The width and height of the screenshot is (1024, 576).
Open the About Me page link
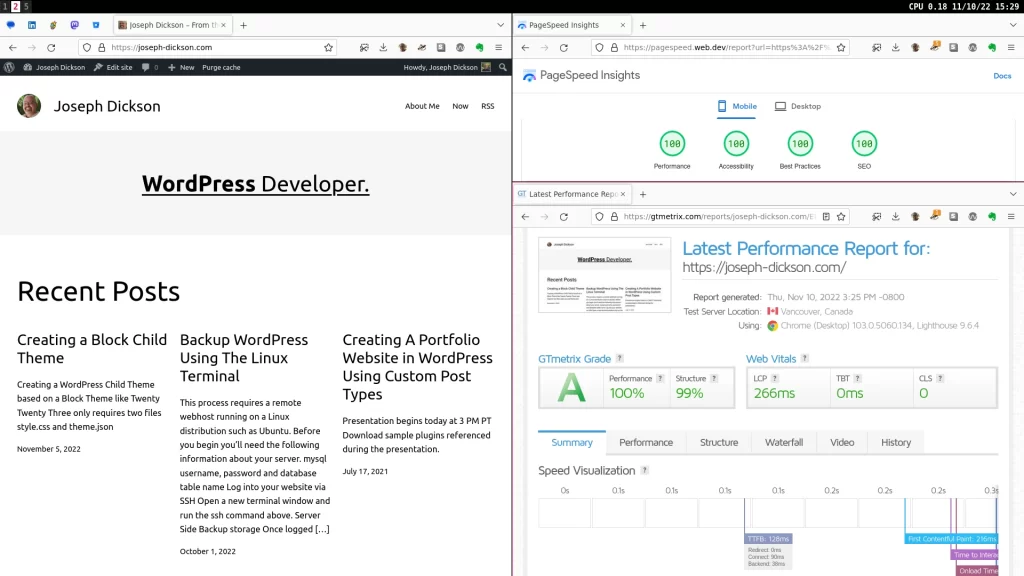coord(421,106)
